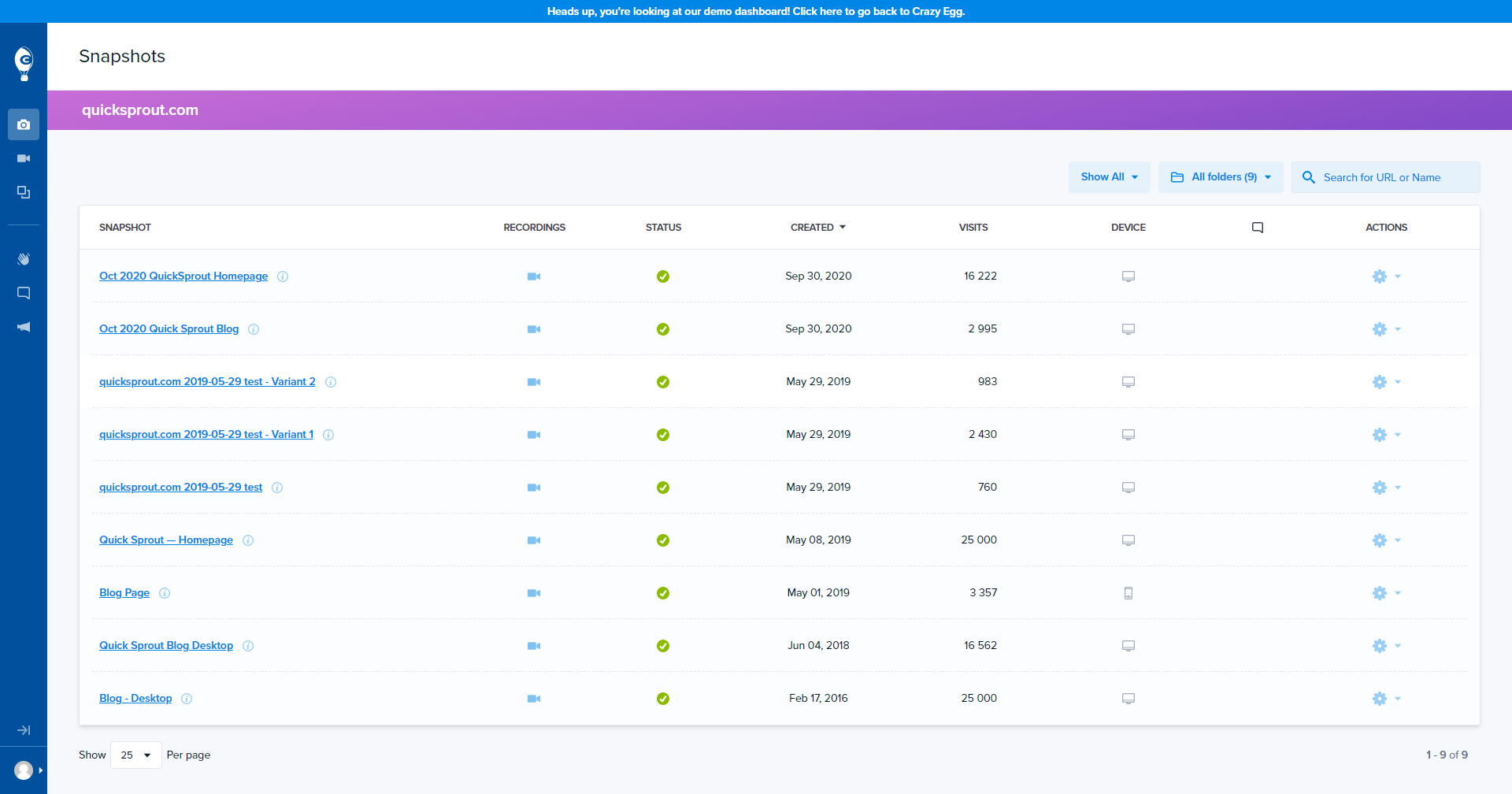This screenshot has width=1512, height=794.
Task: Click the Crazy Egg balloon logo
Action: [x=24, y=63]
